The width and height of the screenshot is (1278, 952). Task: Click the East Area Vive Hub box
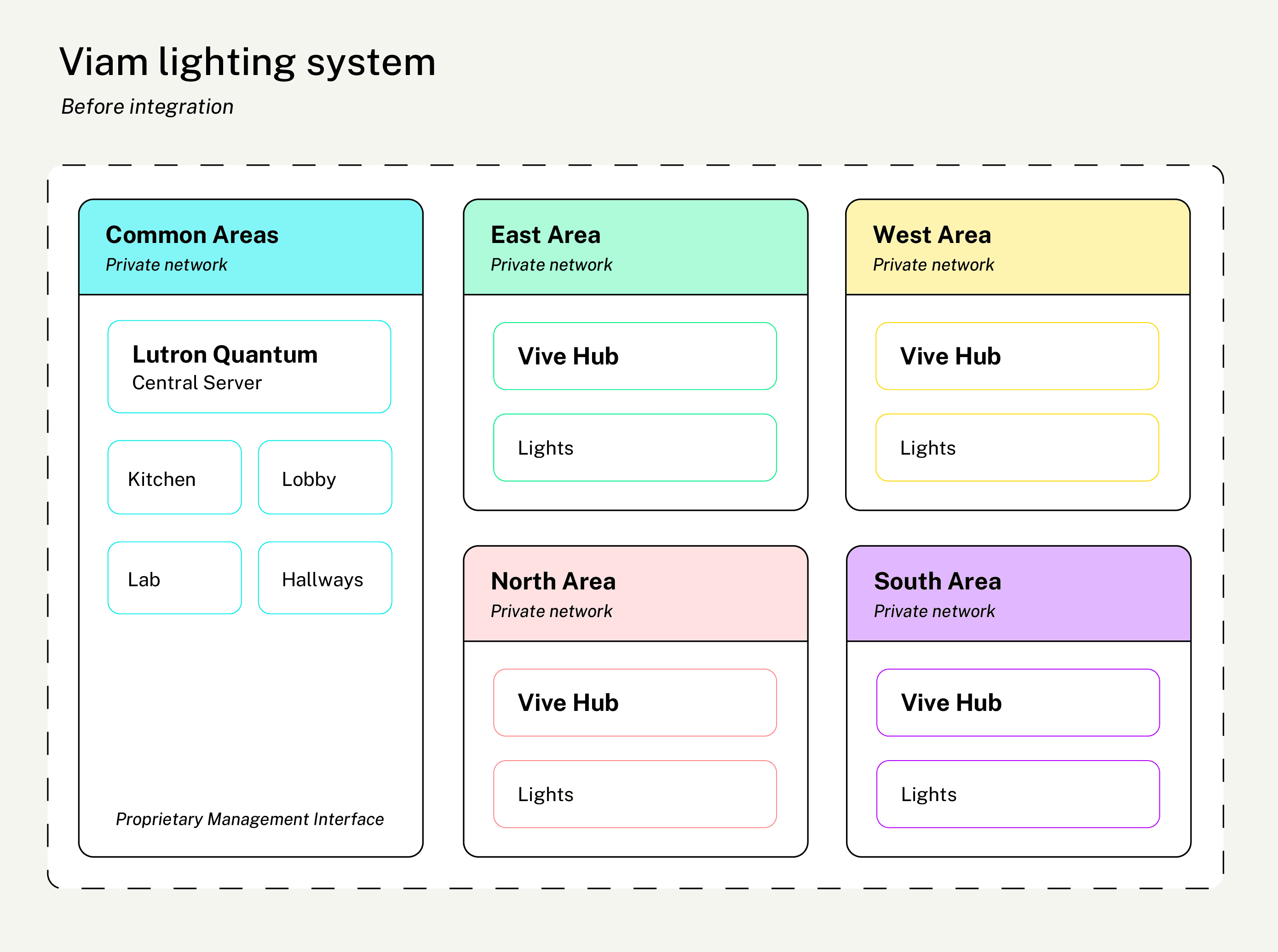(x=635, y=356)
